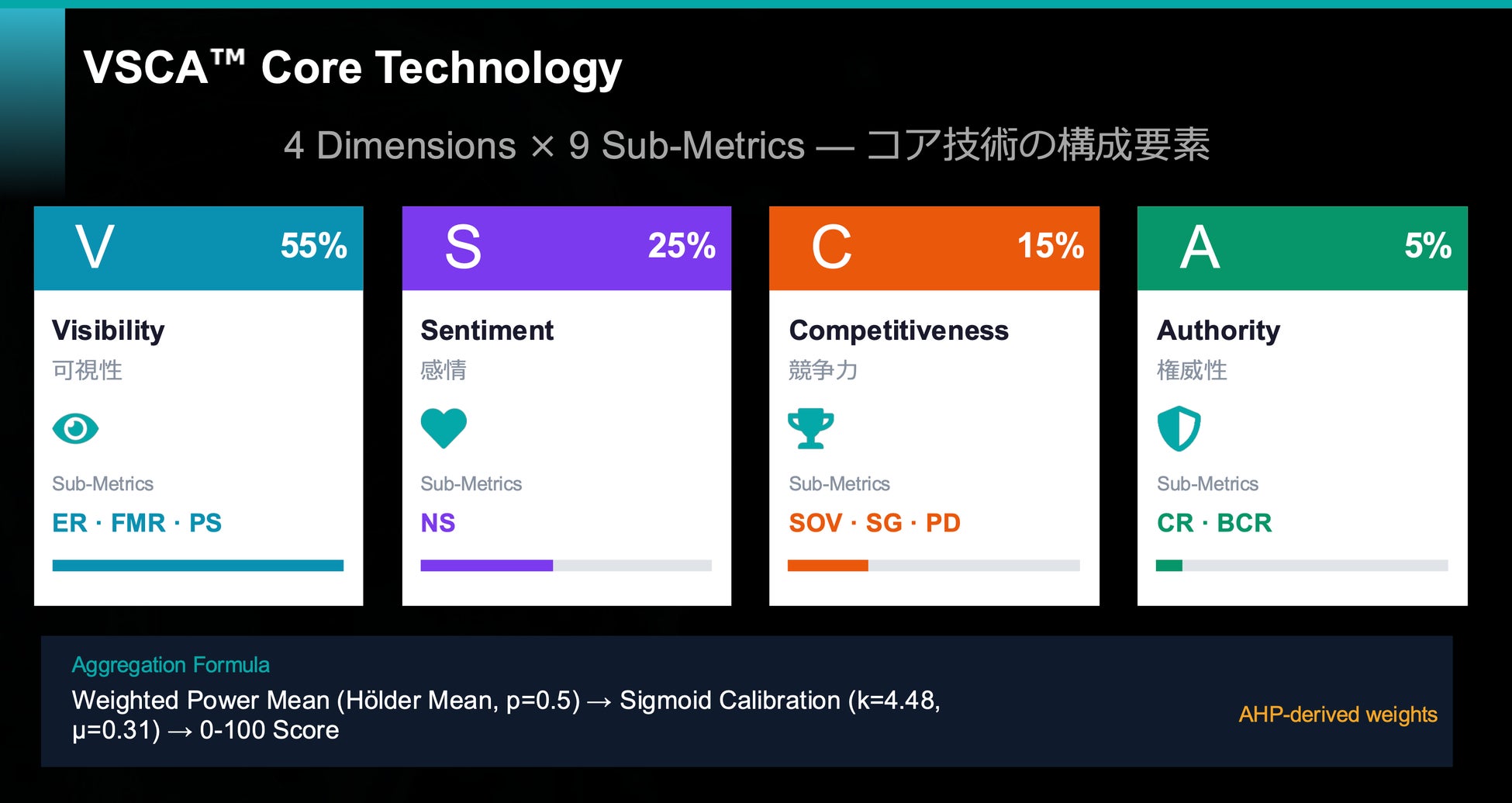Click the eye icon under Visibility
Screen dimensions: 1512x803
pyautogui.click(x=75, y=428)
